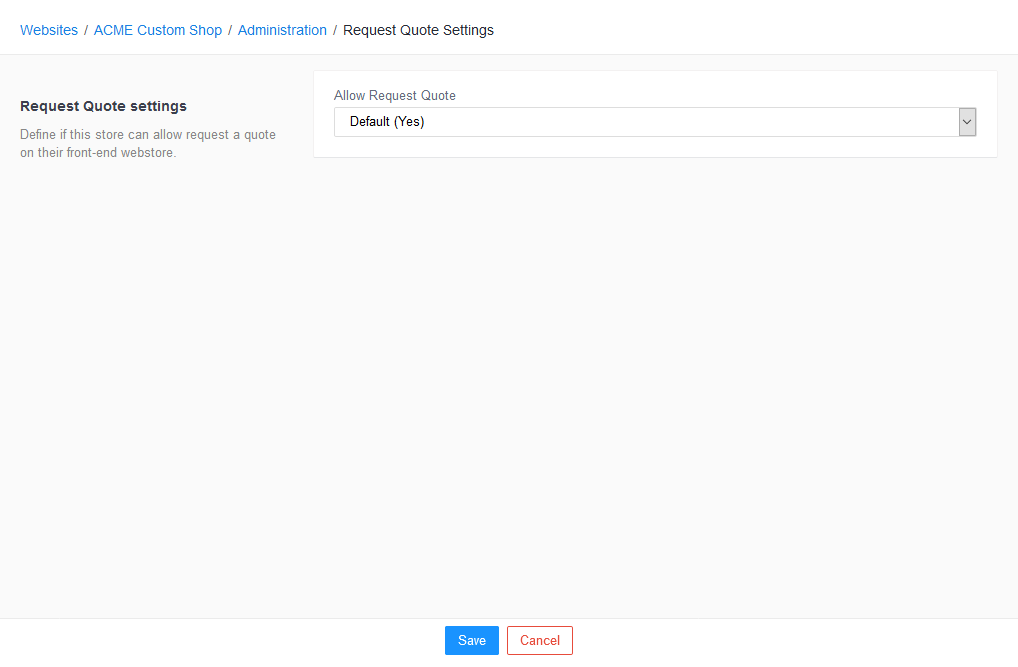Open the Websites breadcrumb link
Screen dimensions: 1018x667
tap(48, 30)
